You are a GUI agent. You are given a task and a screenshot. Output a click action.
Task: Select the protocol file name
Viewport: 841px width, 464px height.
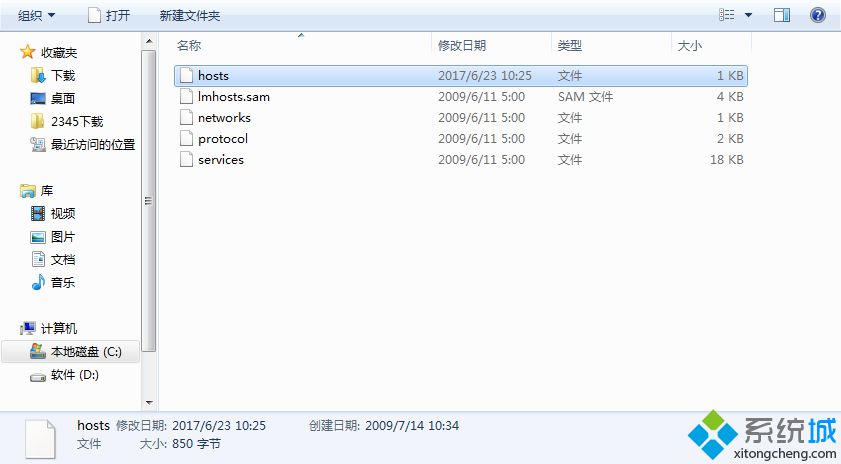(x=223, y=138)
